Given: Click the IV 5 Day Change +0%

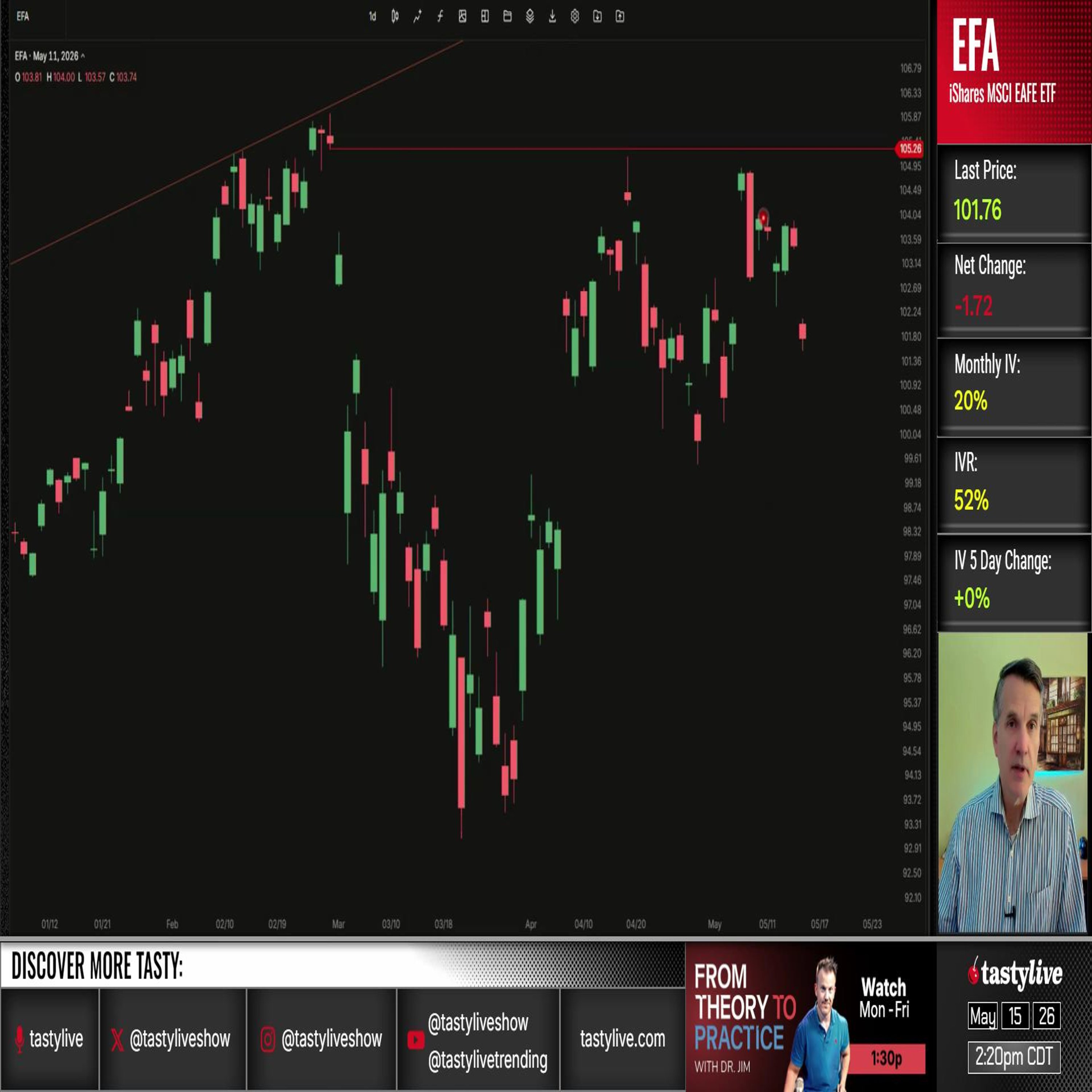Looking at the screenshot, I should pos(972,598).
